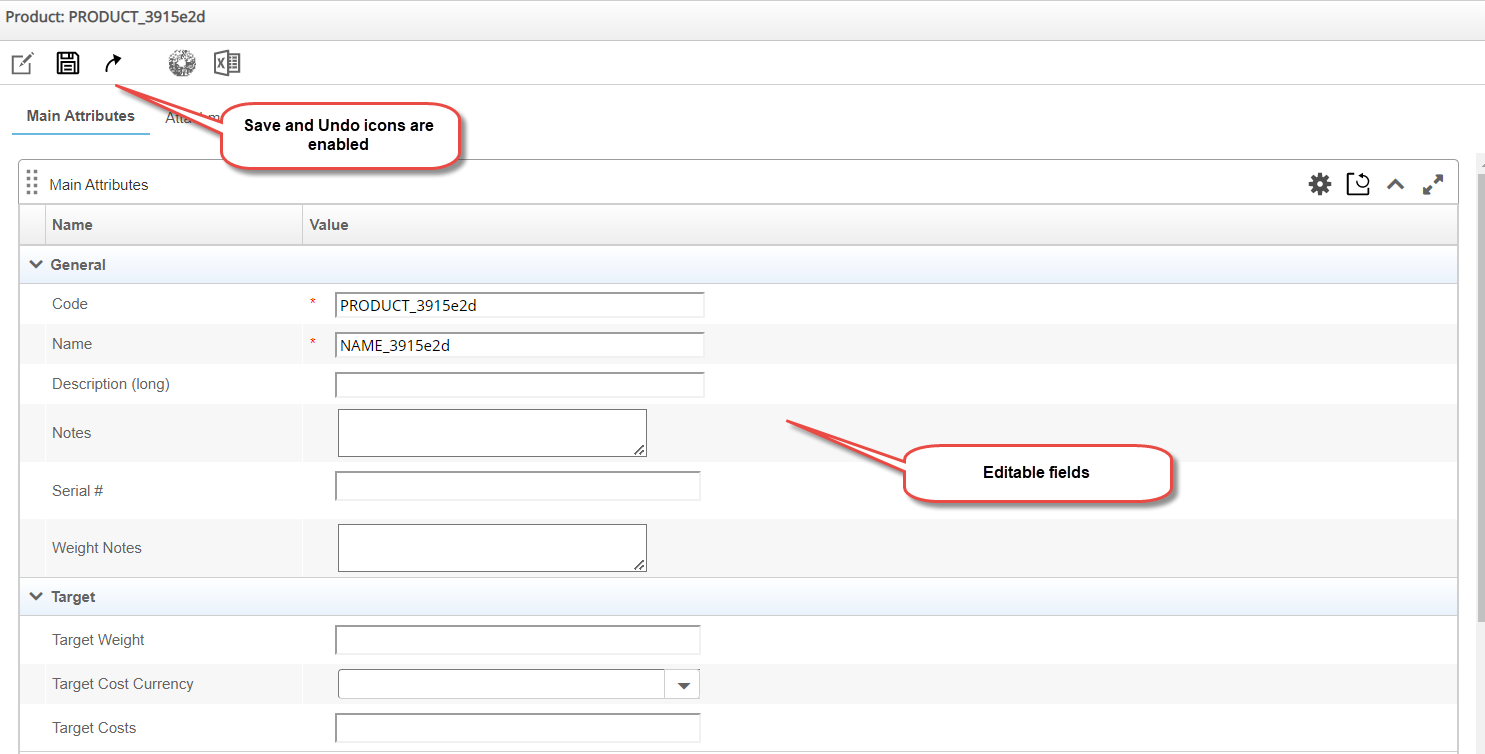Click the Edit pencil icon in toolbar
The width and height of the screenshot is (1485, 754).
coord(22,64)
